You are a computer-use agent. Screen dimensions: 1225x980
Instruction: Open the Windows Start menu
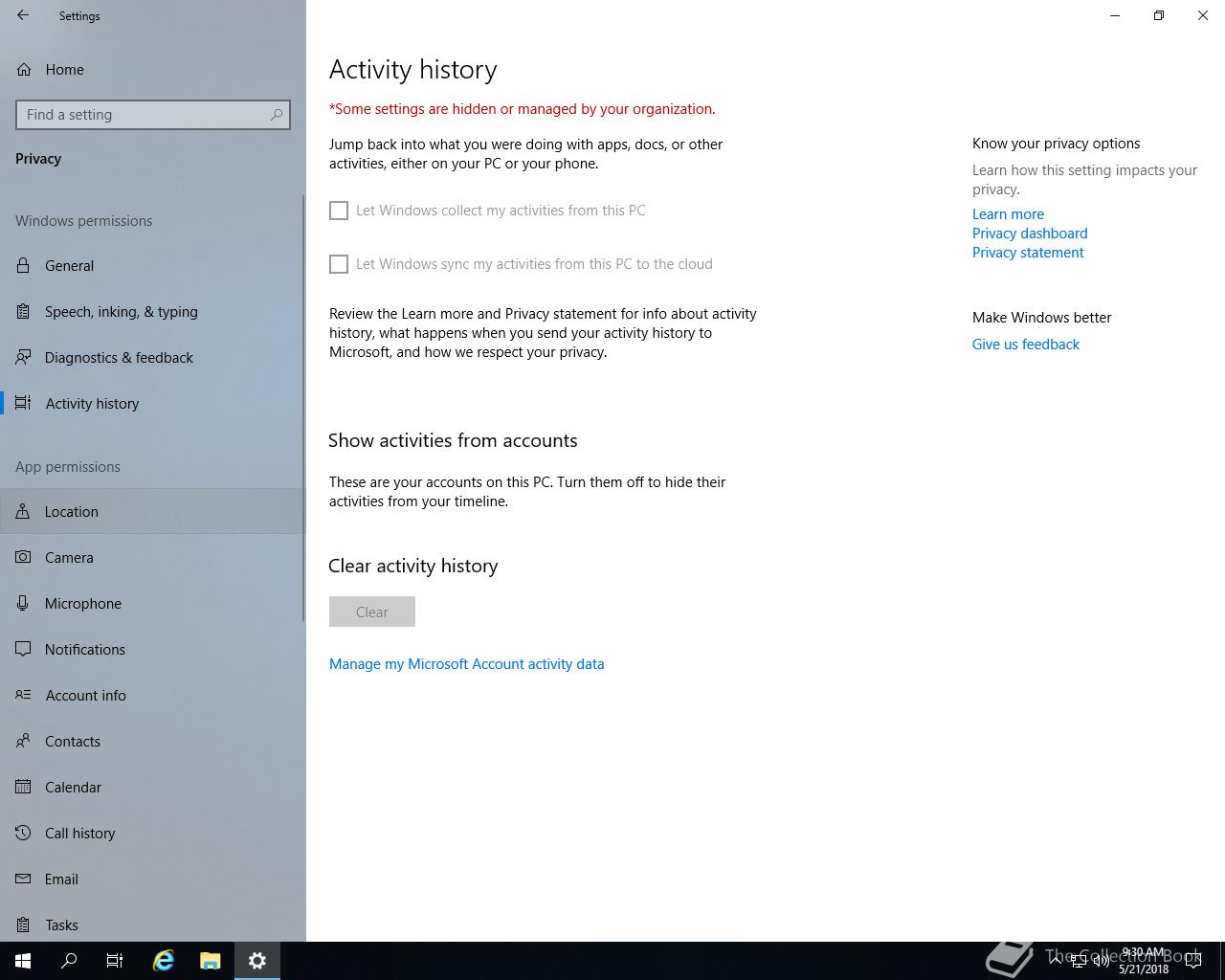[23, 961]
